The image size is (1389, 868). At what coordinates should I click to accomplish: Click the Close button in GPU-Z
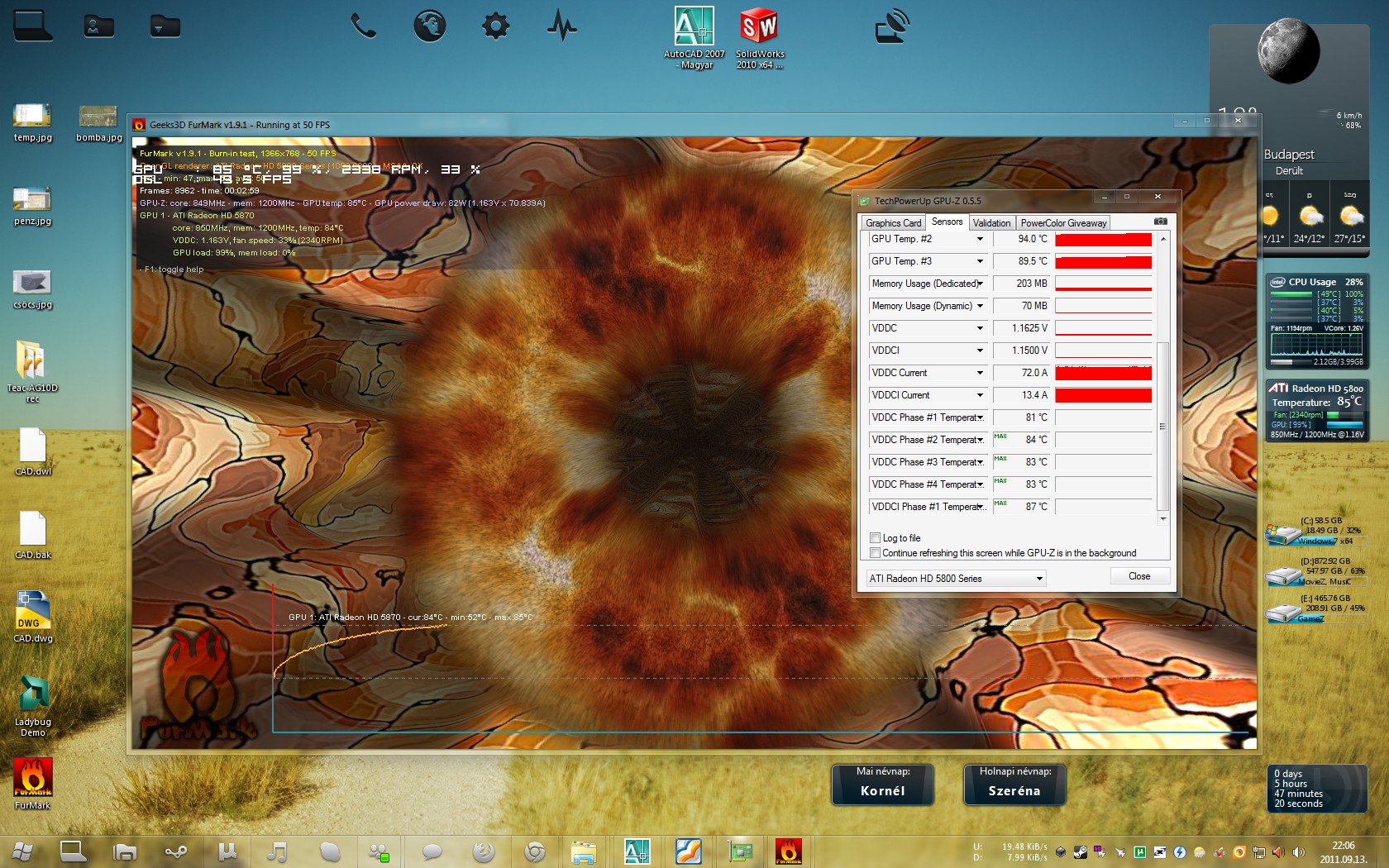(x=1139, y=576)
